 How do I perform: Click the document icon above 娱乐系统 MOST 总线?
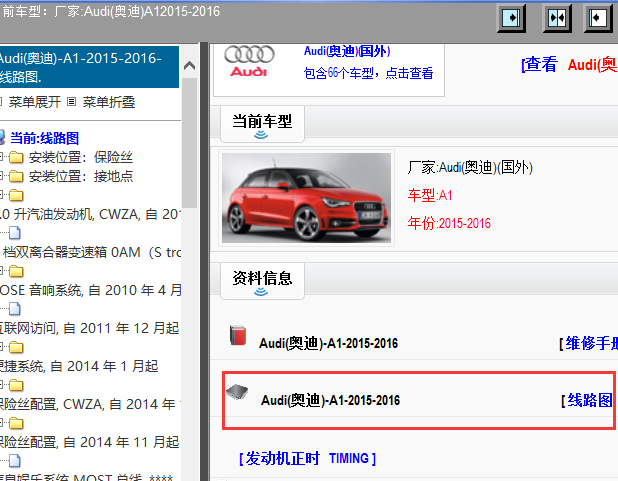[15, 460]
